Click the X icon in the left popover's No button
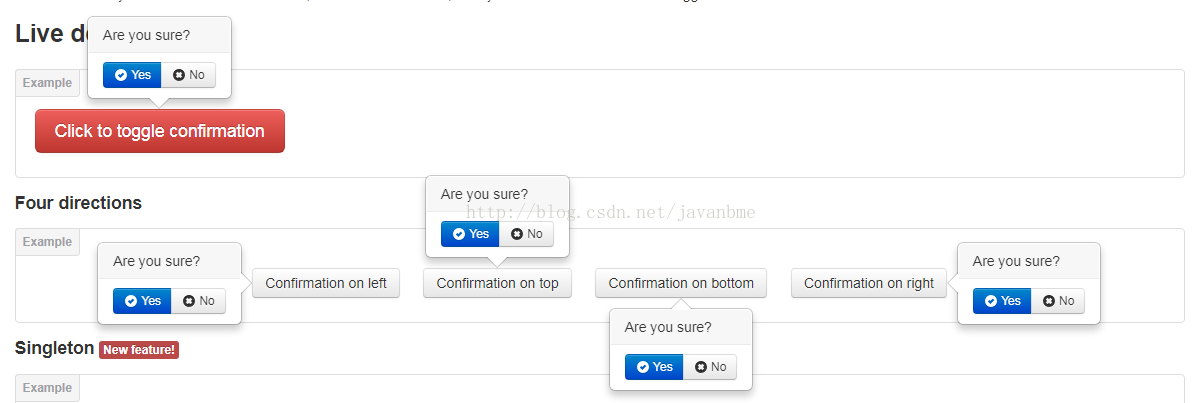 [189, 301]
